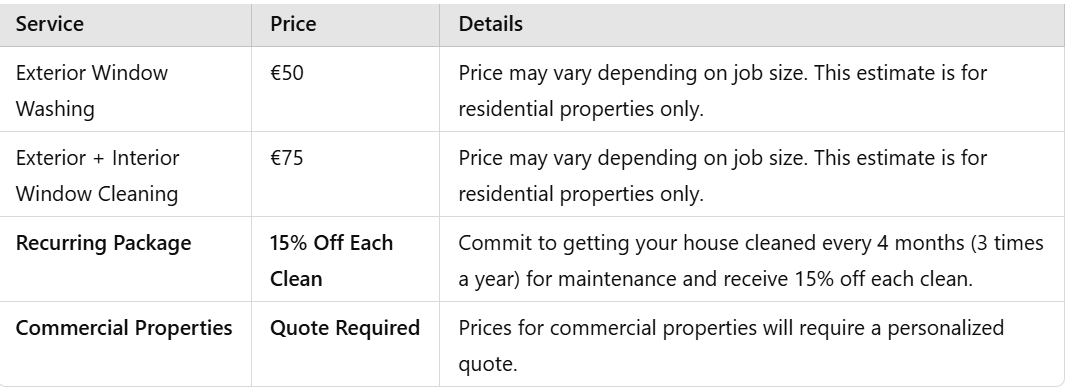The image size is (1071, 388).
Task: Click the word 'quote.' in last row
Action: point(488,365)
